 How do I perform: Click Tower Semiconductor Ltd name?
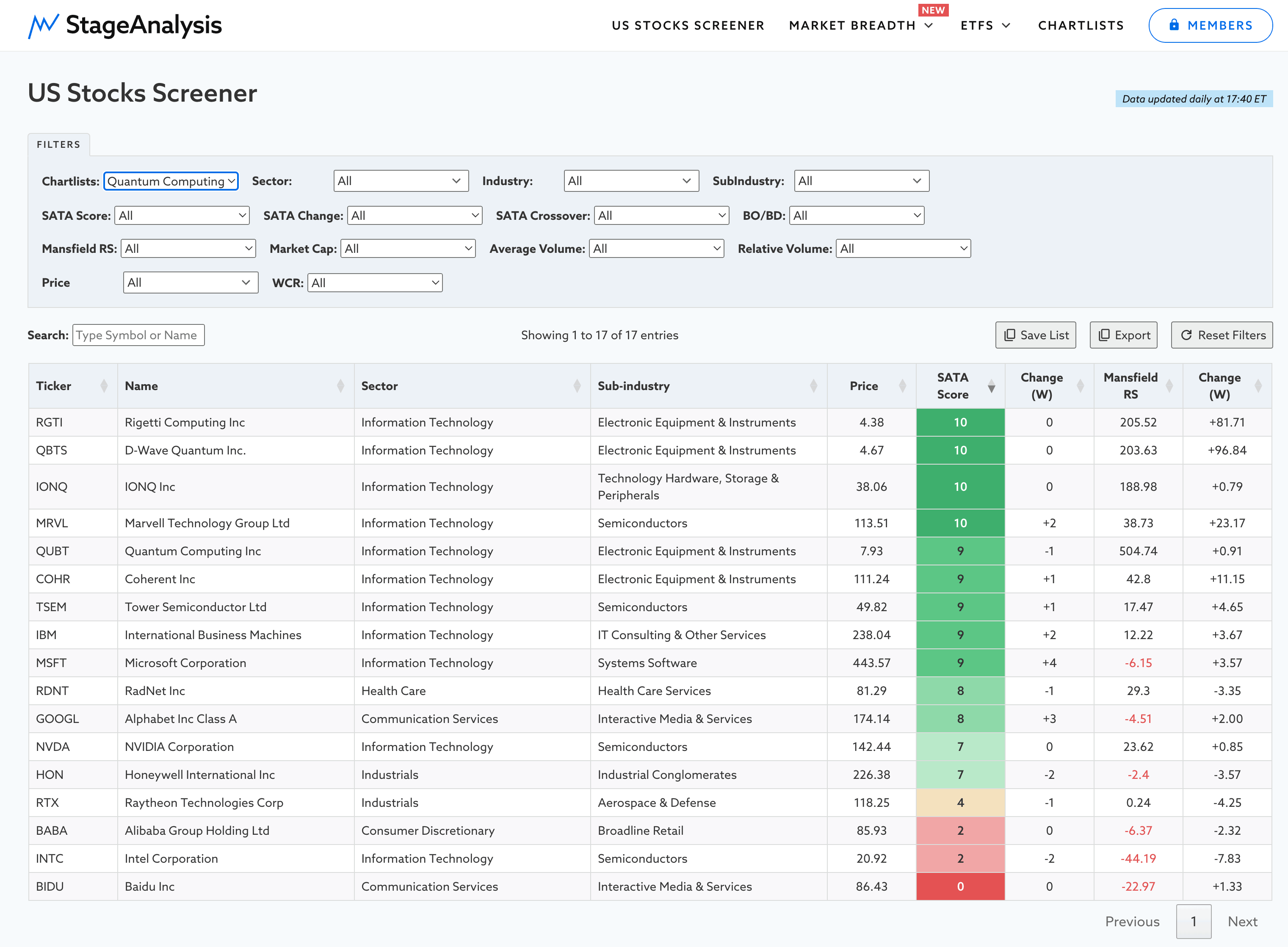(x=195, y=607)
